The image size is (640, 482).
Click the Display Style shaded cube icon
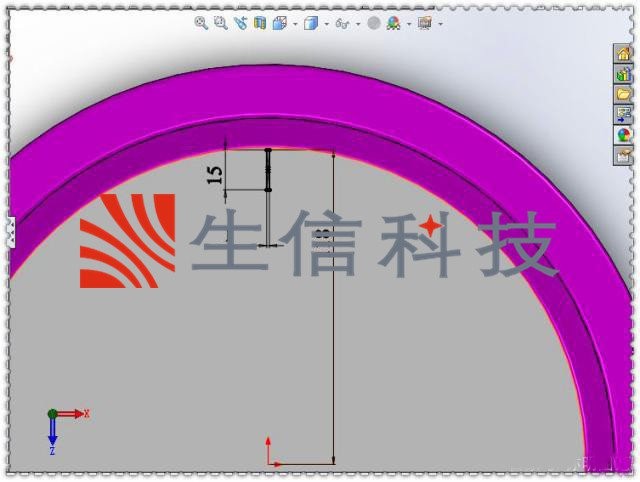pyautogui.click(x=311, y=23)
